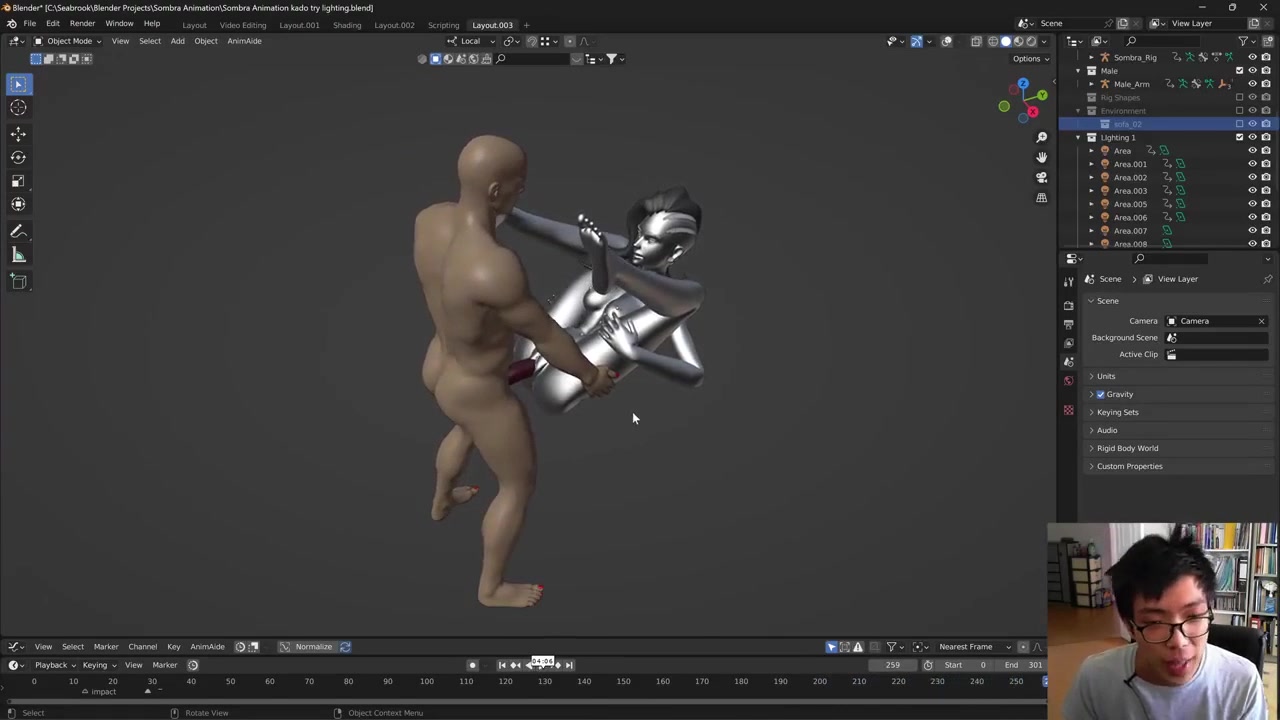Open the Render menu
Viewport: 1280px width, 720px height.
(82, 24)
